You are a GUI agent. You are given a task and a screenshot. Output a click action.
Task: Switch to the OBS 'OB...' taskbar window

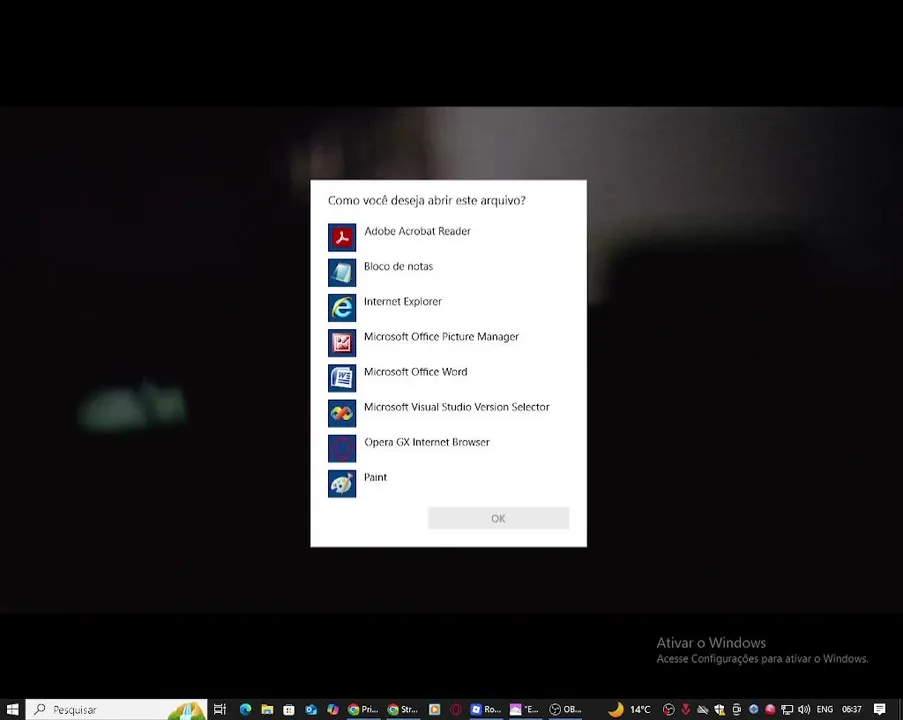(x=565, y=709)
